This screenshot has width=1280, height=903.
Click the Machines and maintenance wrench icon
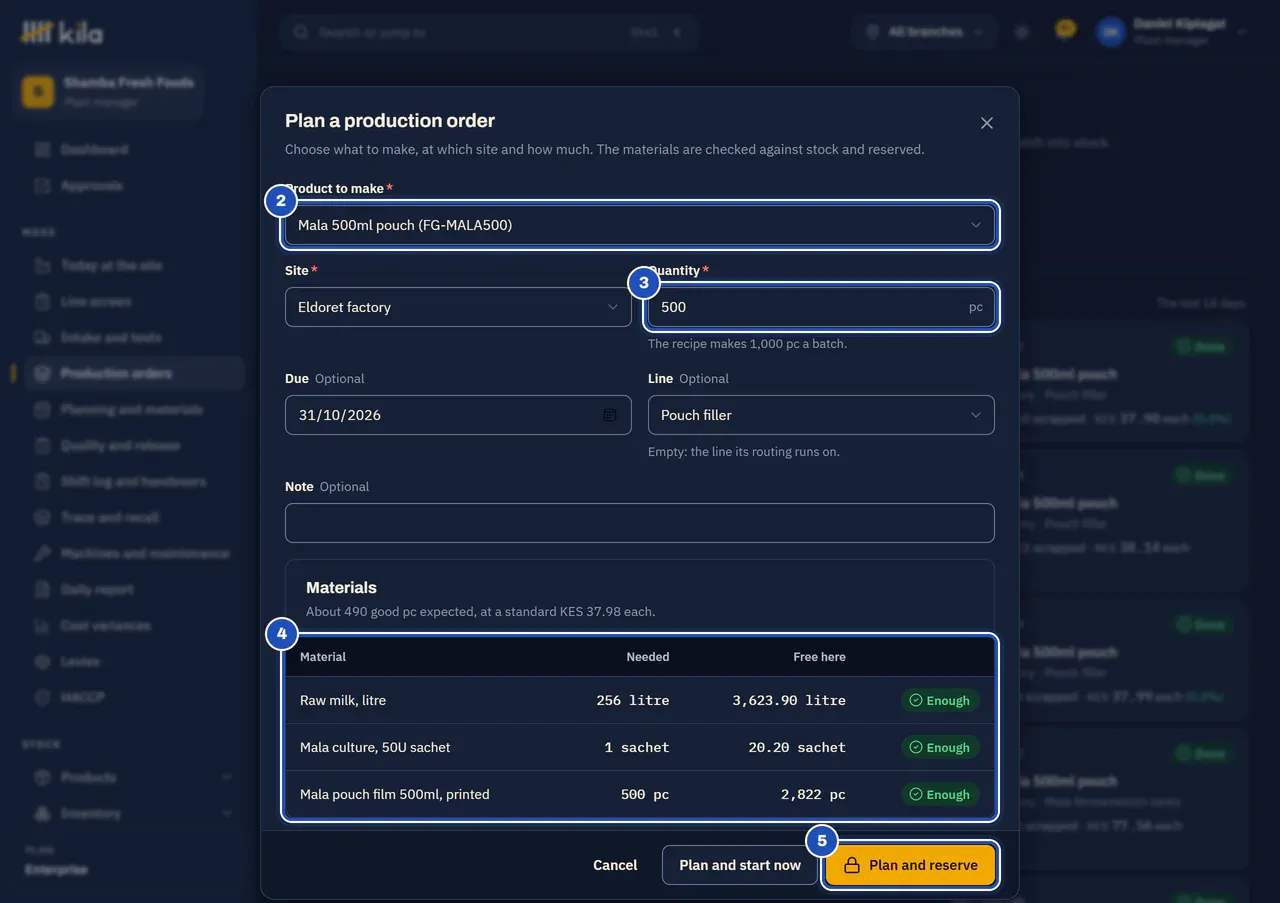tap(42, 553)
